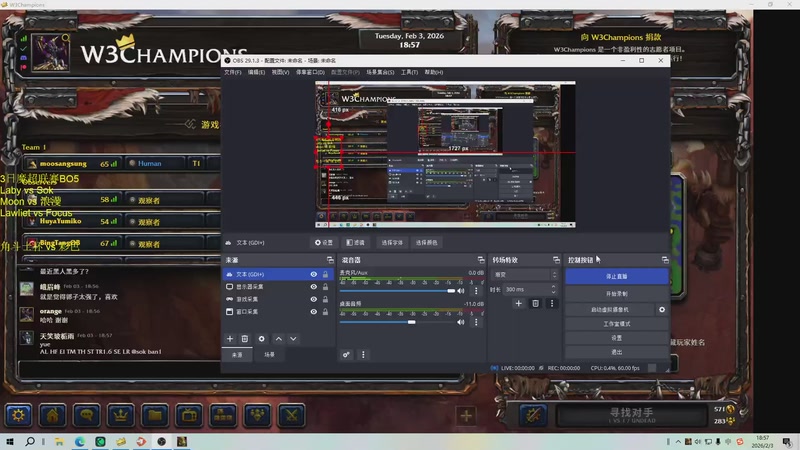Screen dimensions: 800x450
Task: Float the 混音器 dock panel
Action: click(481, 260)
